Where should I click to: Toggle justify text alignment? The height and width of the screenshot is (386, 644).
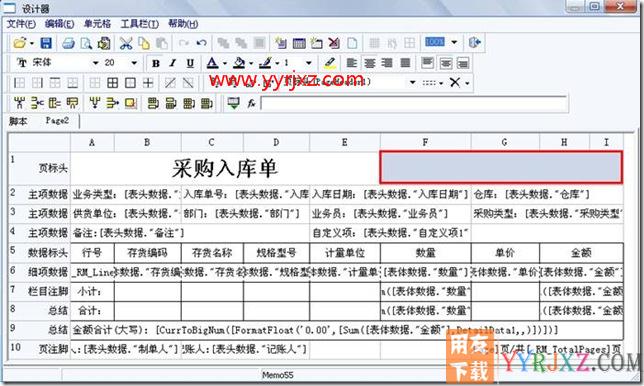pyautogui.click(x=405, y=63)
